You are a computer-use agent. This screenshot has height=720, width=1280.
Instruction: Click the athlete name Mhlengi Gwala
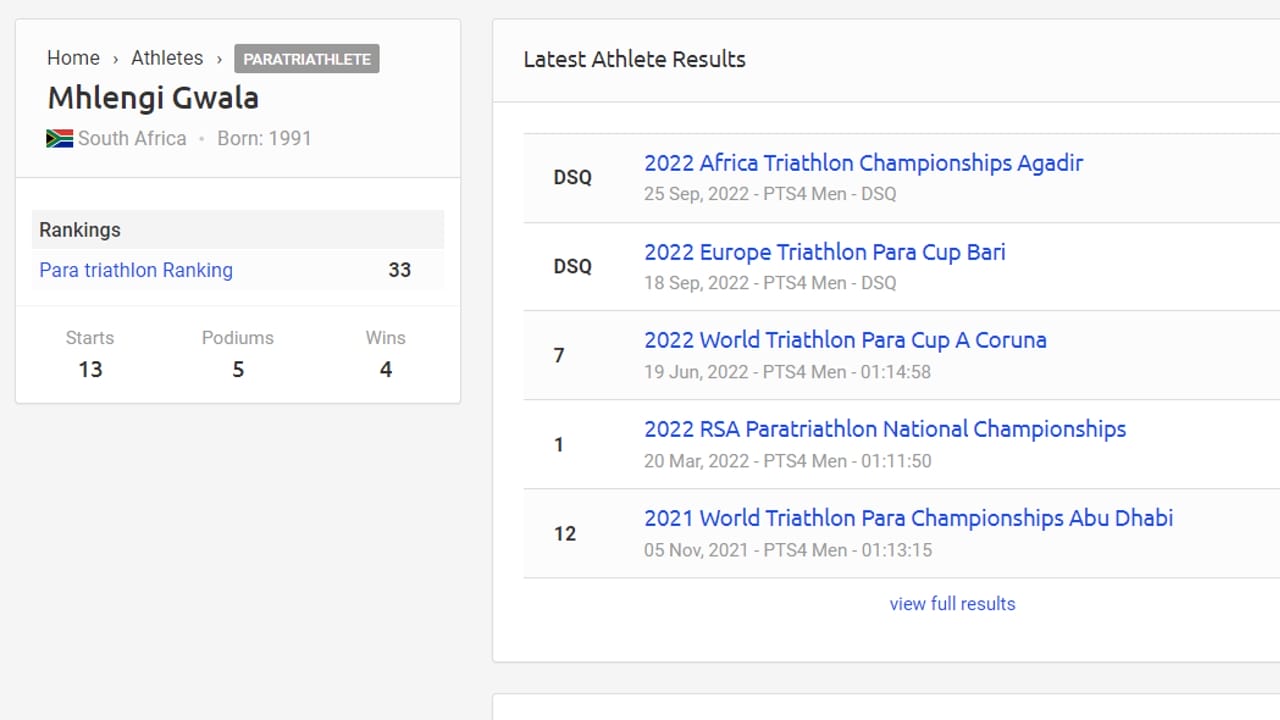[x=152, y=98]
